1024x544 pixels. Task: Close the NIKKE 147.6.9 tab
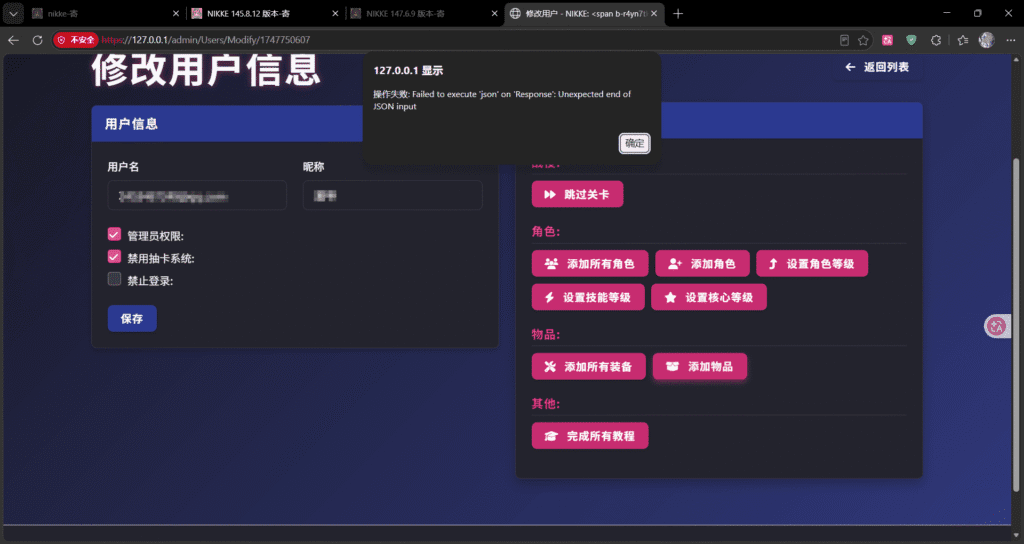494,13
